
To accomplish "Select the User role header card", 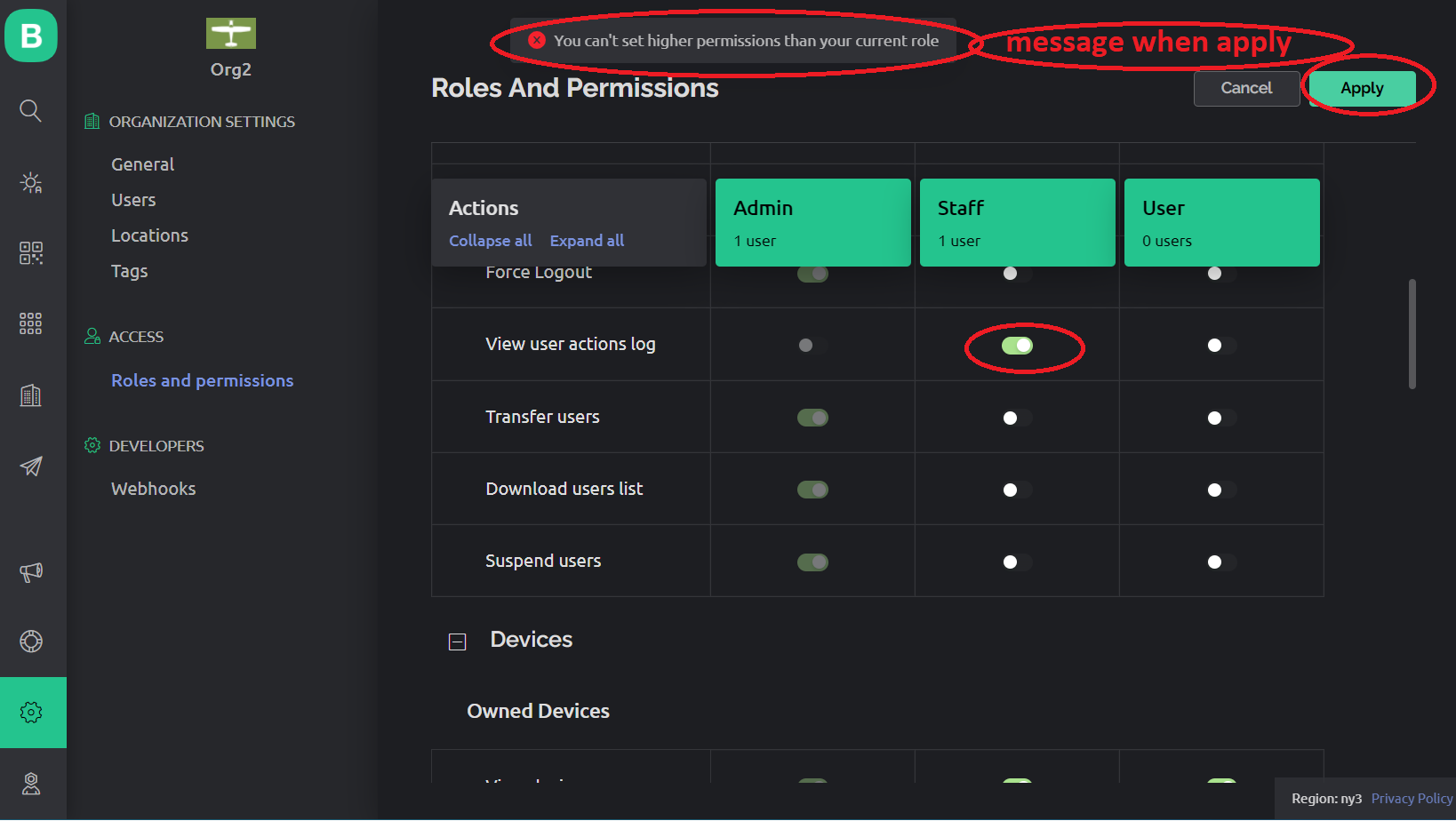I will [x=1222, y=222].
